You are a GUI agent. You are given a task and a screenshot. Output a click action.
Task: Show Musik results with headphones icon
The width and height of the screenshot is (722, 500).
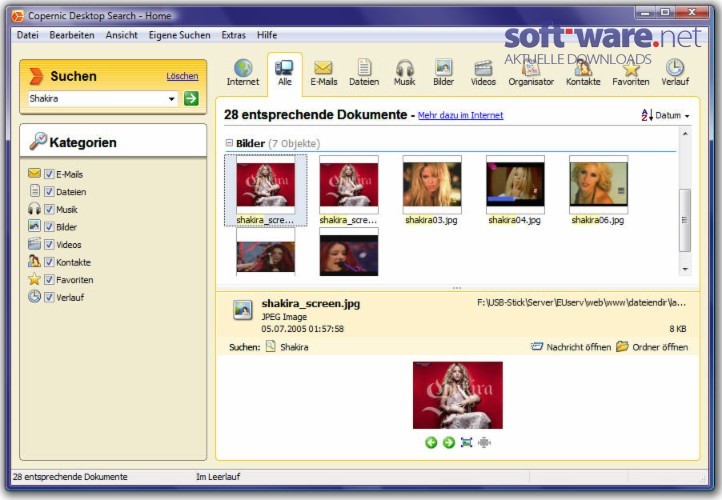405,73
